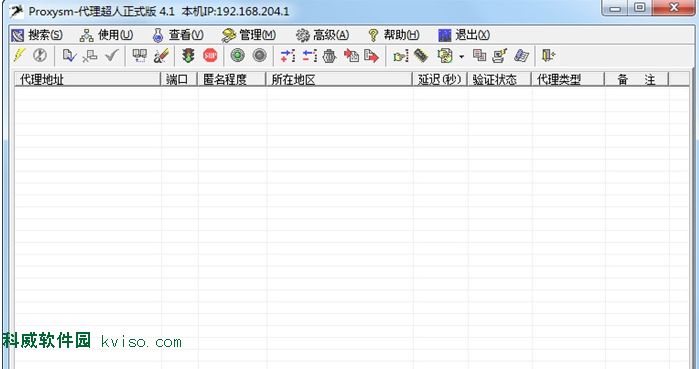The image size is (699, 369).
Task: Sort by 延迟(秒) column header
Action: [x=440, y=80]
